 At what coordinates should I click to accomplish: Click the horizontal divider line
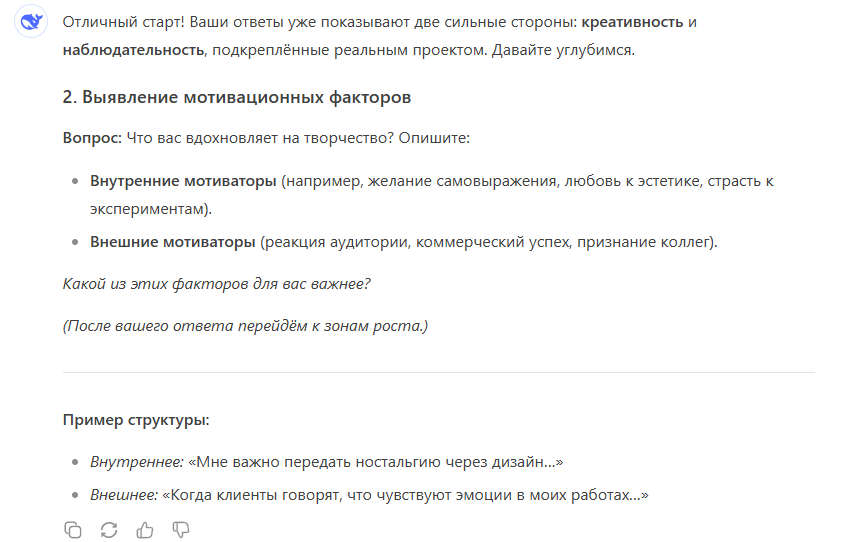[439, 372]
